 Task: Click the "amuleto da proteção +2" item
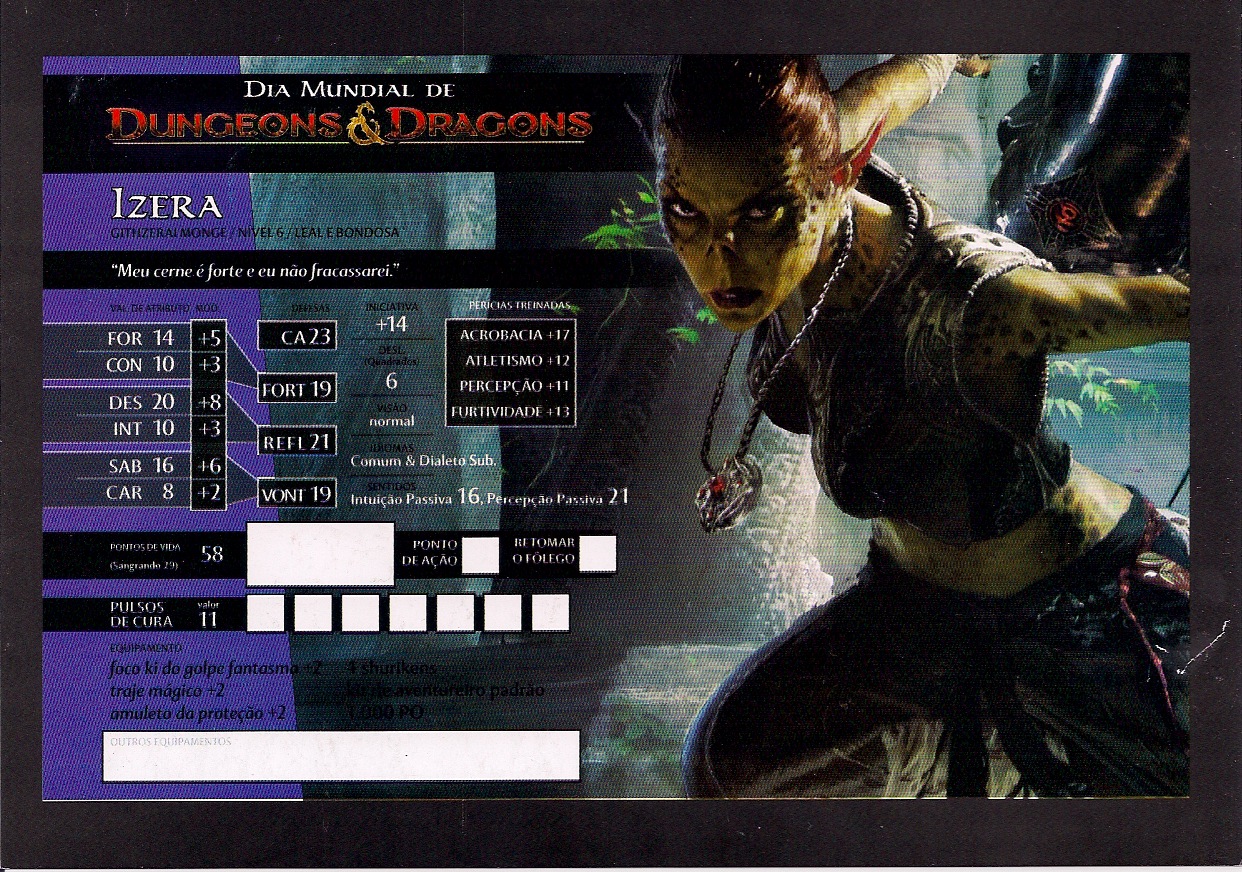click(x=198, y=713)
